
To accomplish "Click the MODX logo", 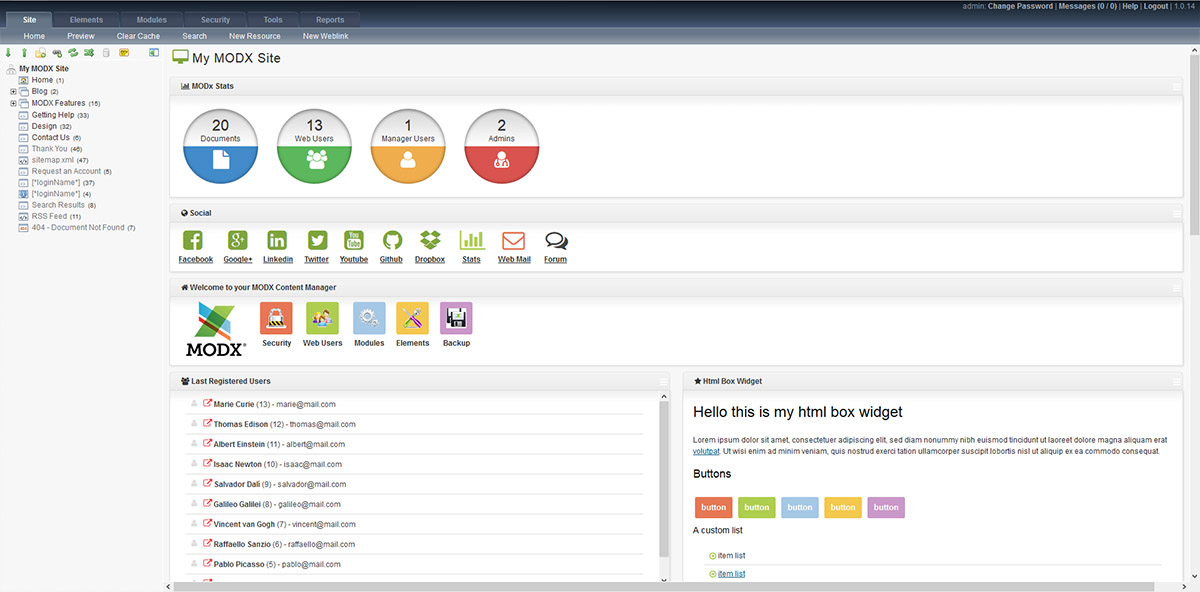I will 216,330.
